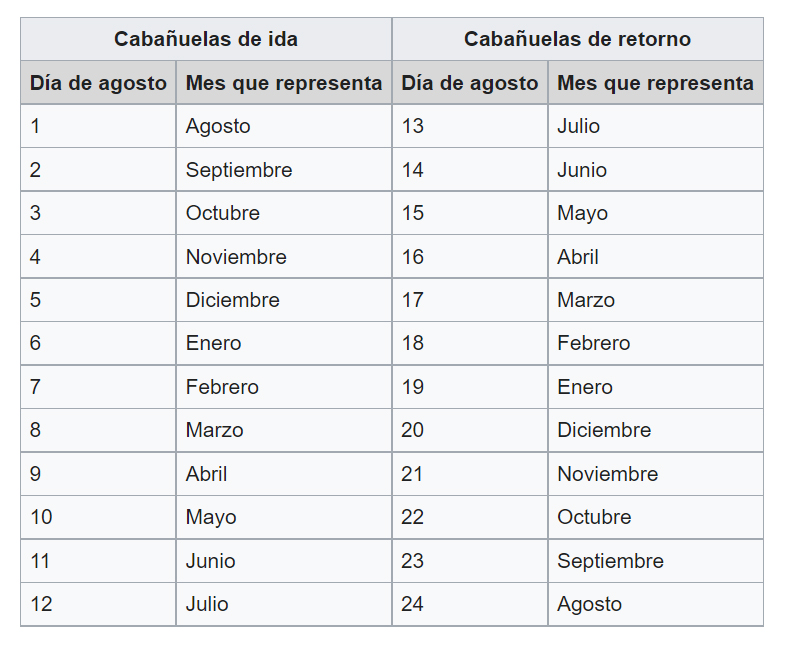The height and width of the screenshot is (648, 792).
Task: Select "Diciembre" next to day 20
Action: click(604, 430)
